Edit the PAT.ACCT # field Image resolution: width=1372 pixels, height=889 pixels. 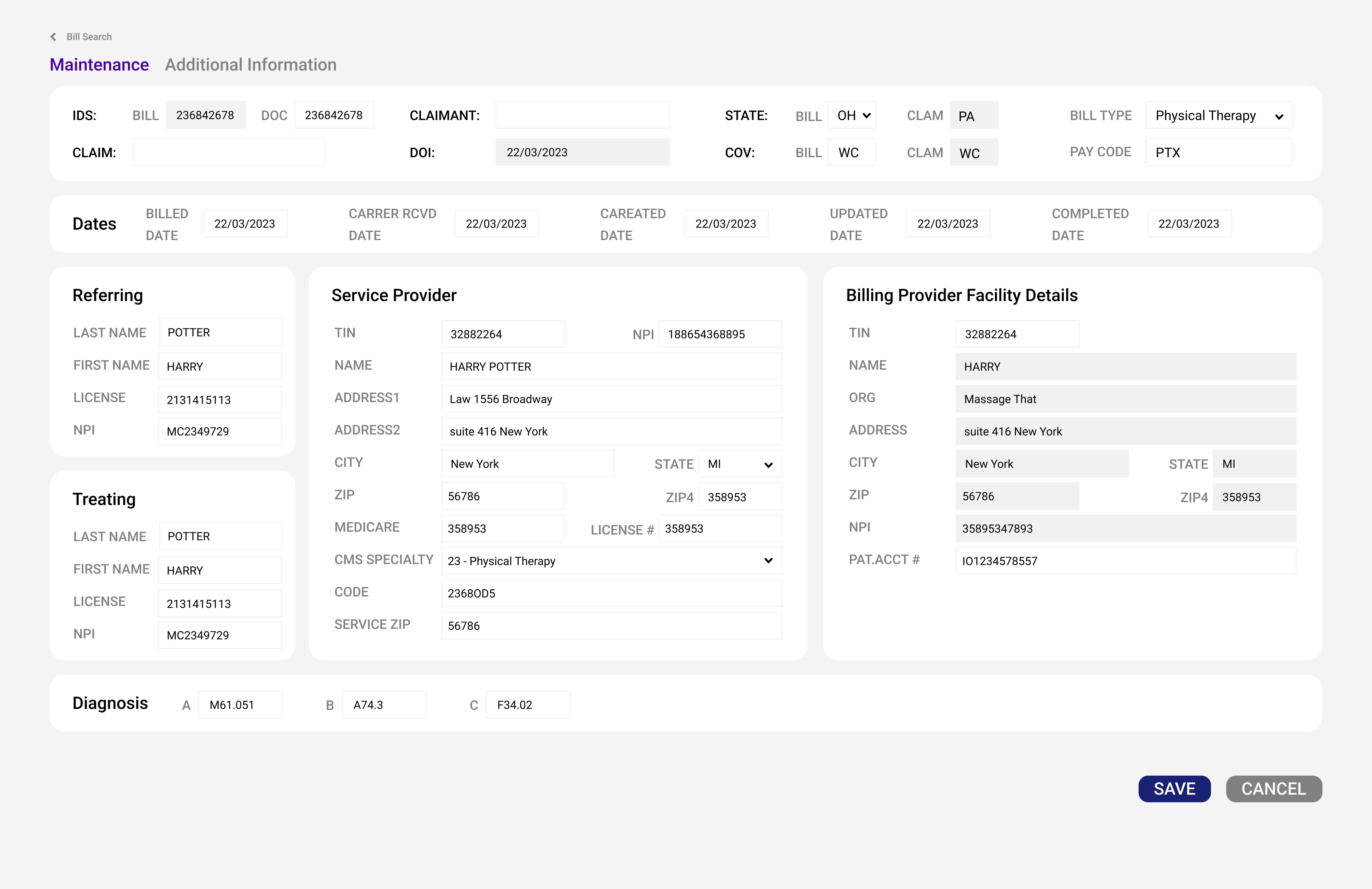pyautogui.click(x=1126, y=561)
